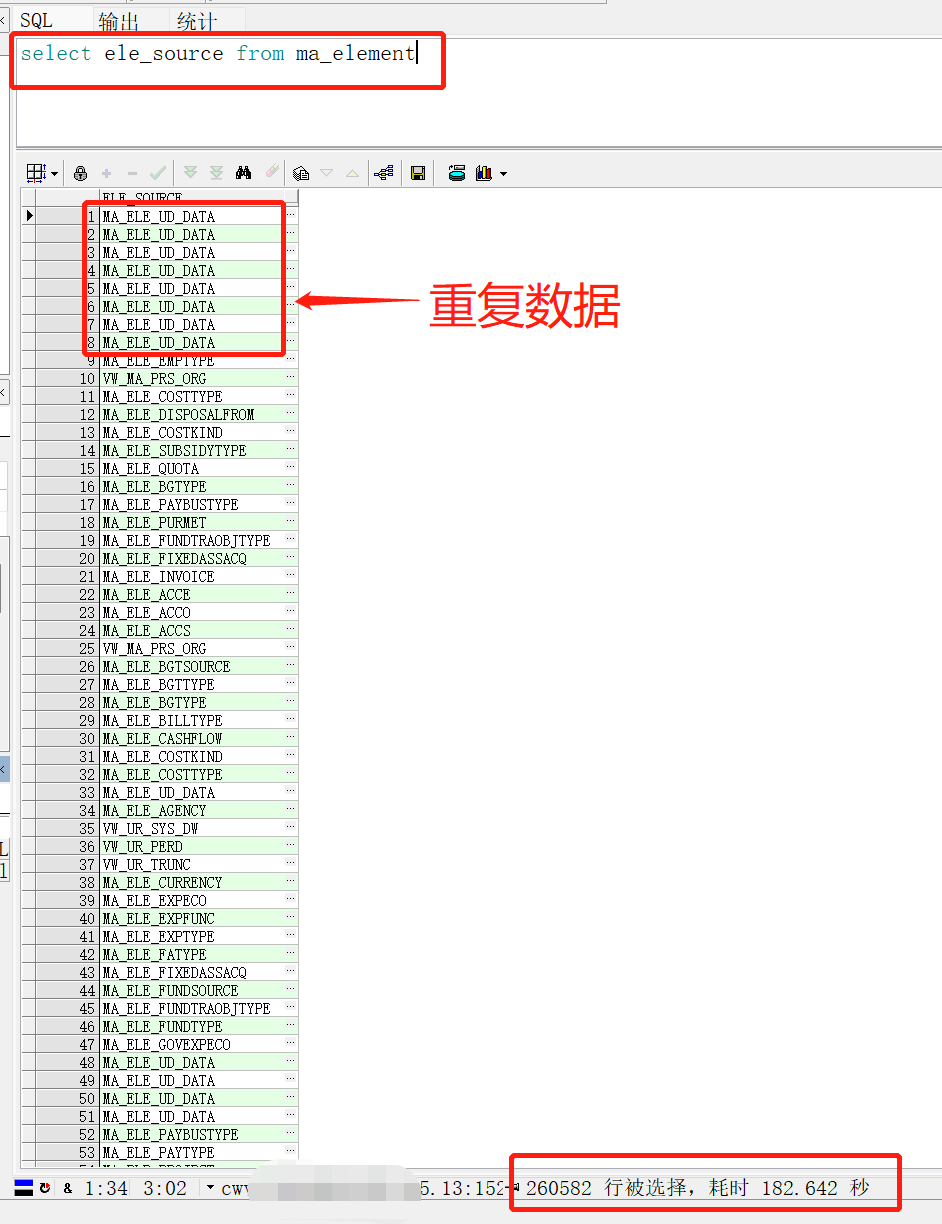Open the ellipsis button on row 1

291,216
